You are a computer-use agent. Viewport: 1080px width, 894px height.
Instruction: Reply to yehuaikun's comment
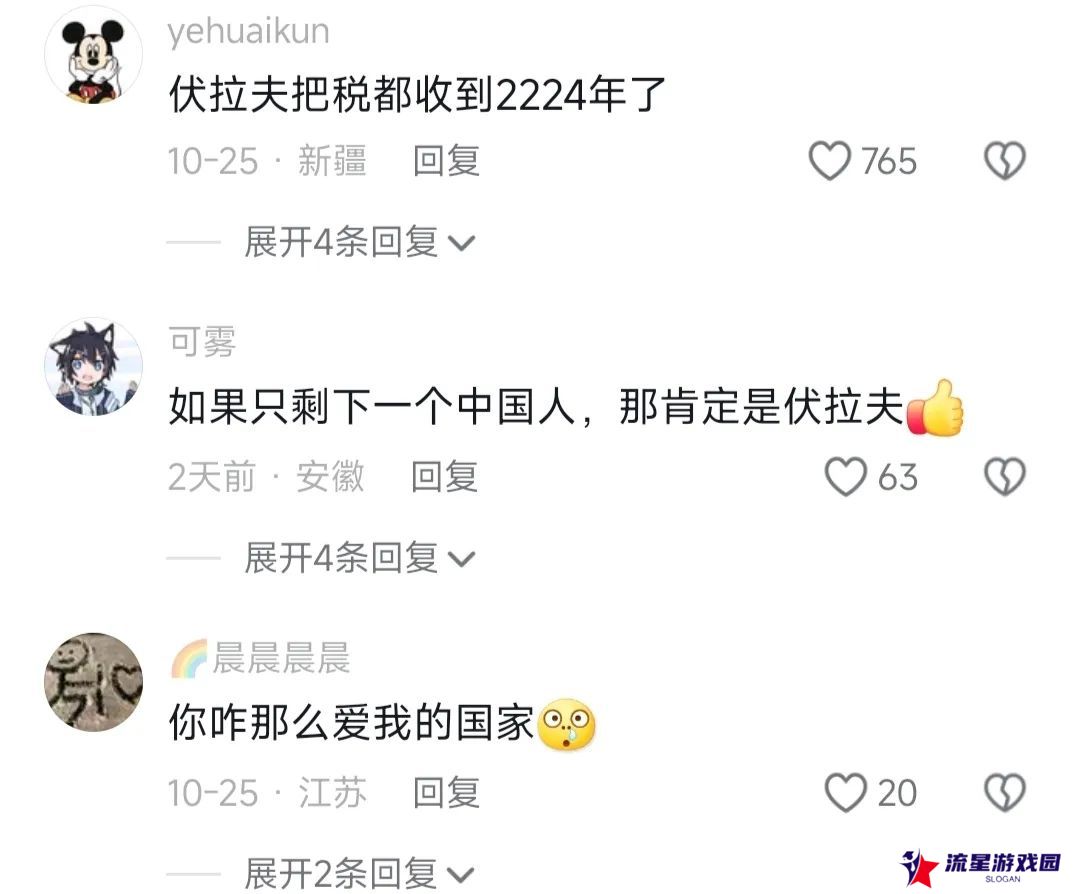[x=446, y=161]
